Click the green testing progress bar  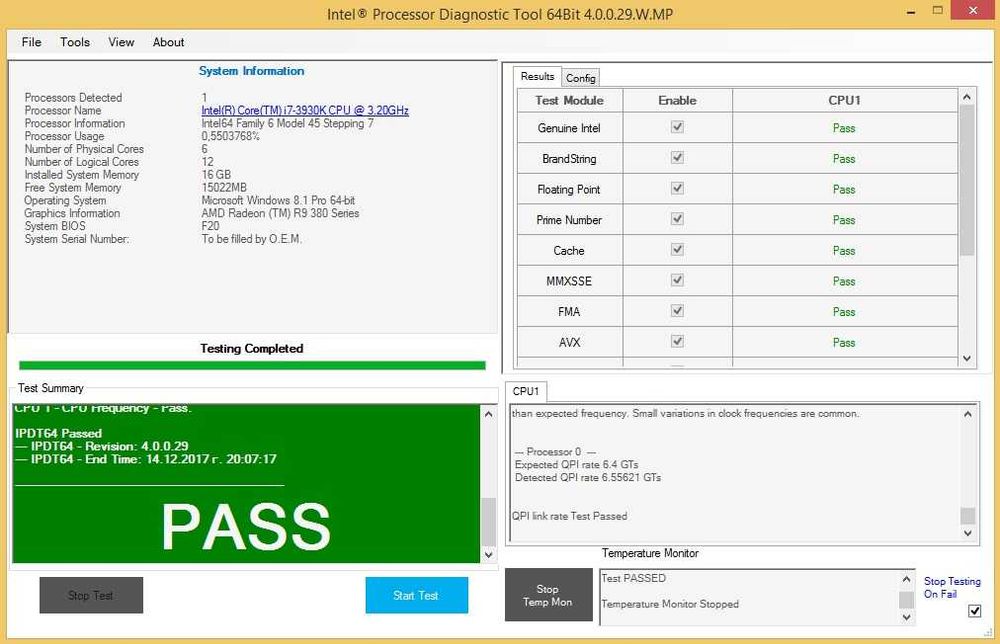pos(253,365)
